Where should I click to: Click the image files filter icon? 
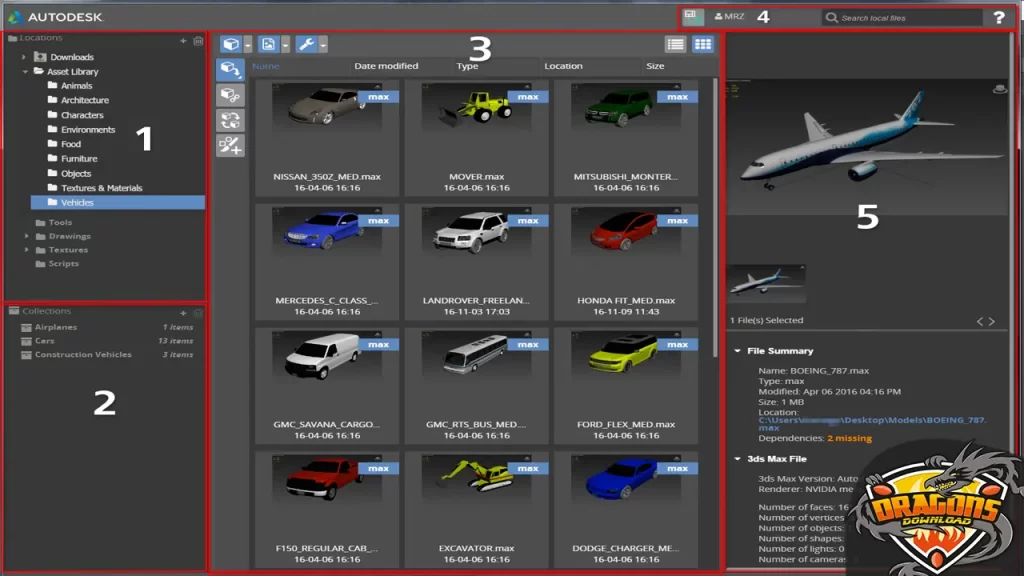coord(268,44)
